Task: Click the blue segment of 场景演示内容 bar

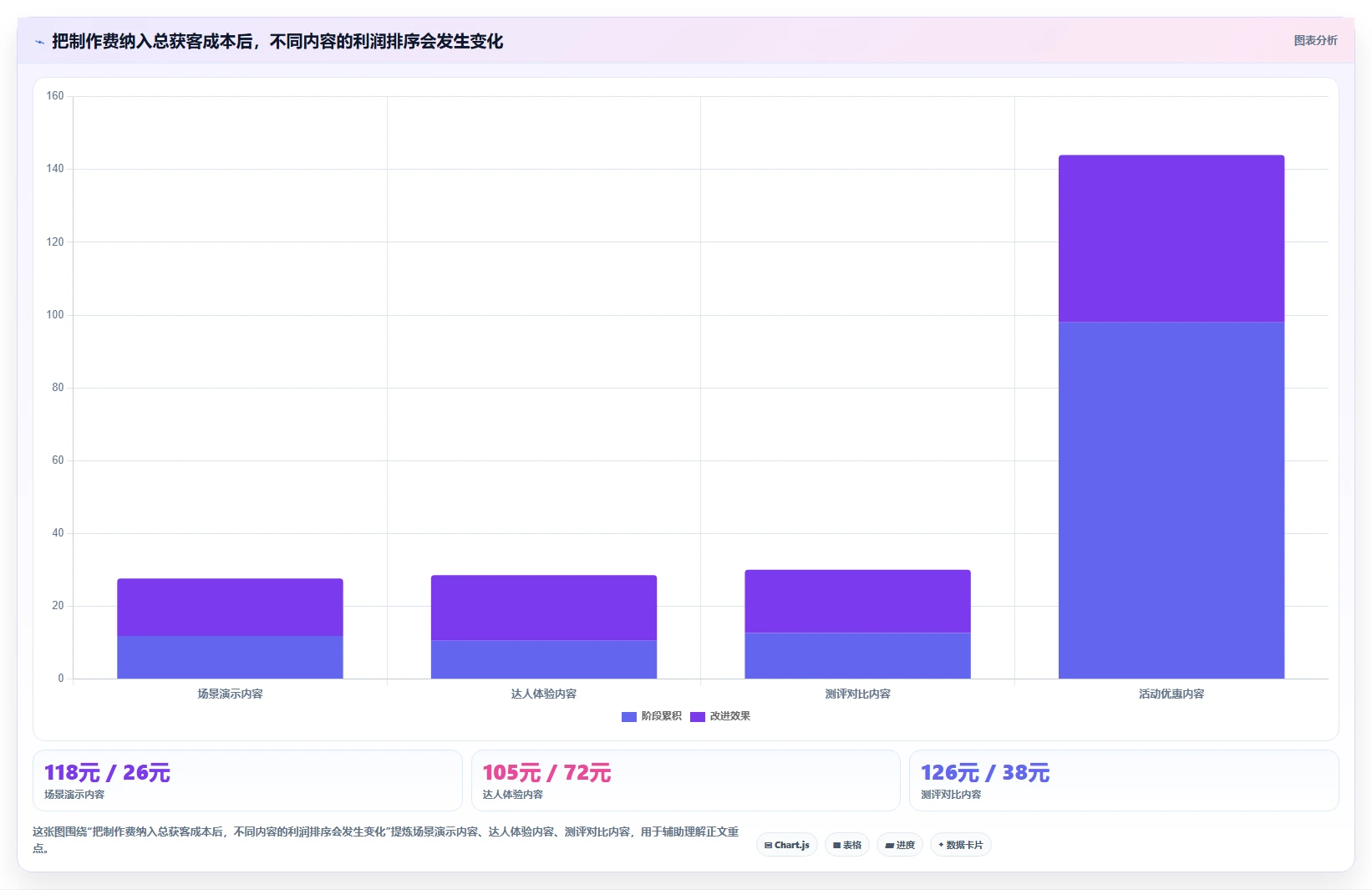Action: [230, 658]
